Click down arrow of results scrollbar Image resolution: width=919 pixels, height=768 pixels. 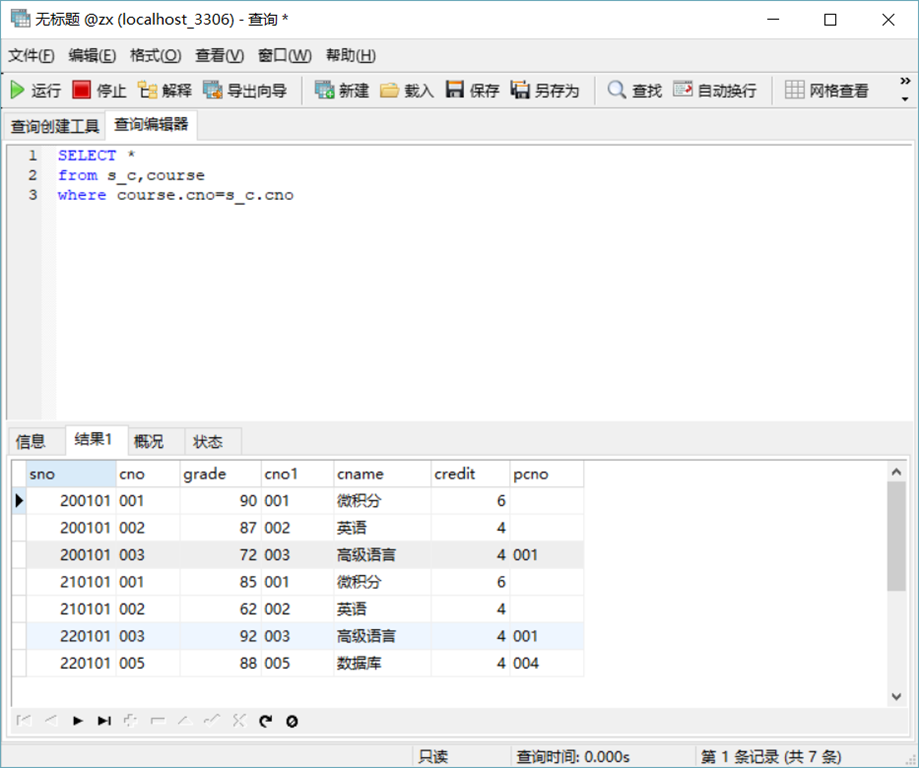point(896,696)
